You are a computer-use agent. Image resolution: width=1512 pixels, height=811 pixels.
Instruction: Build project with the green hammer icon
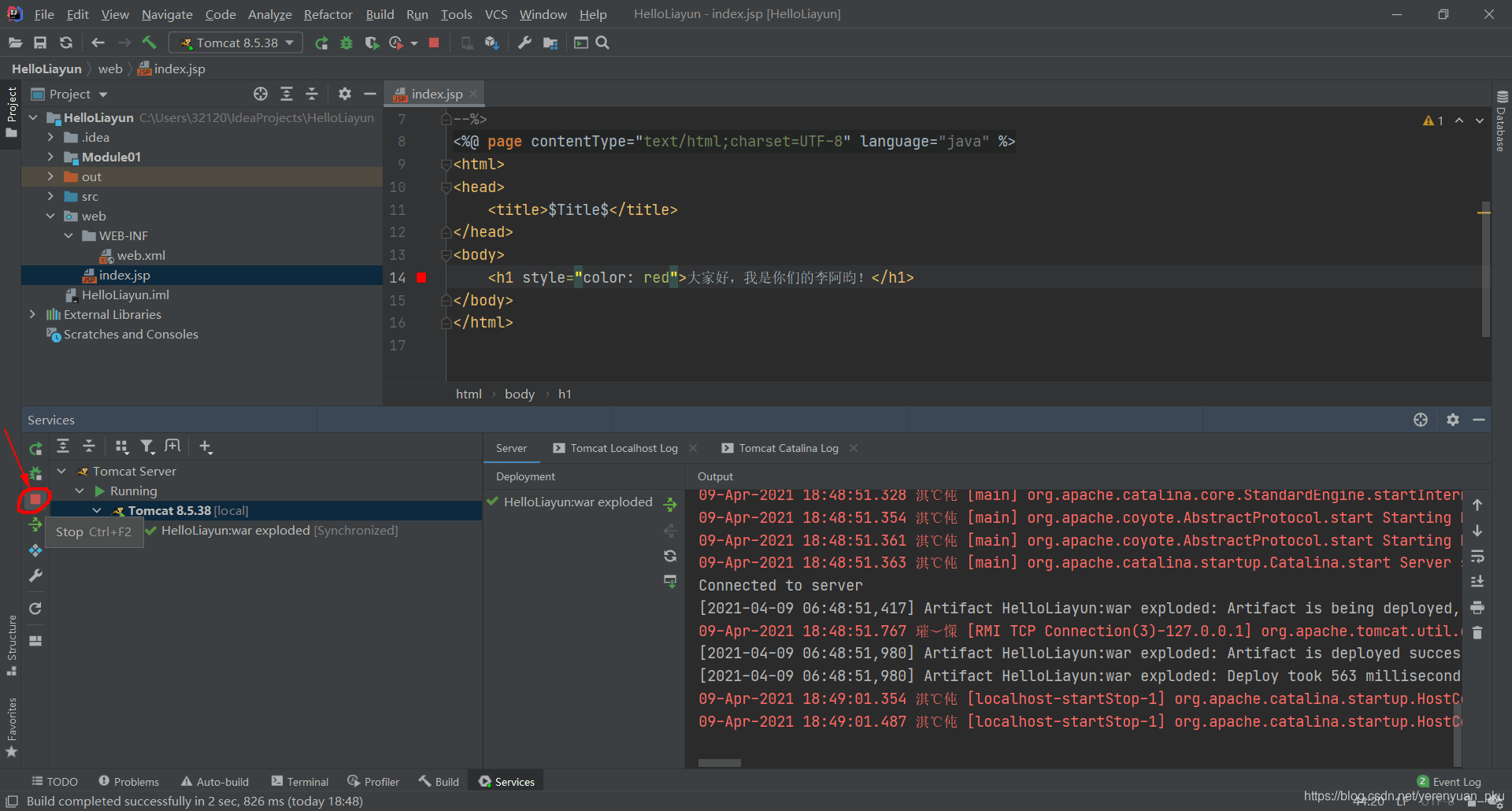[x=149, y=43]
